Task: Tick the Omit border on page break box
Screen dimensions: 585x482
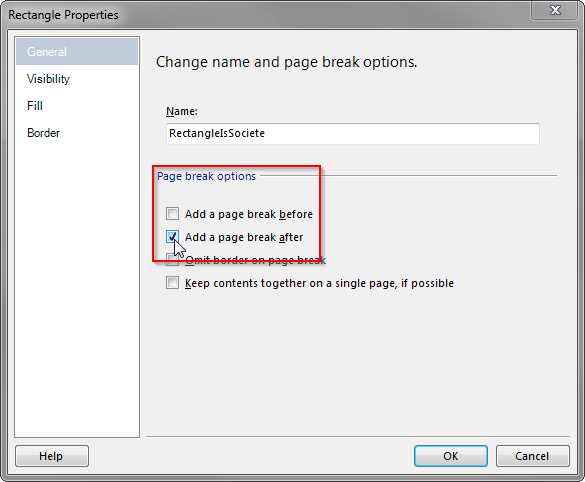Action: click(172, 260)
